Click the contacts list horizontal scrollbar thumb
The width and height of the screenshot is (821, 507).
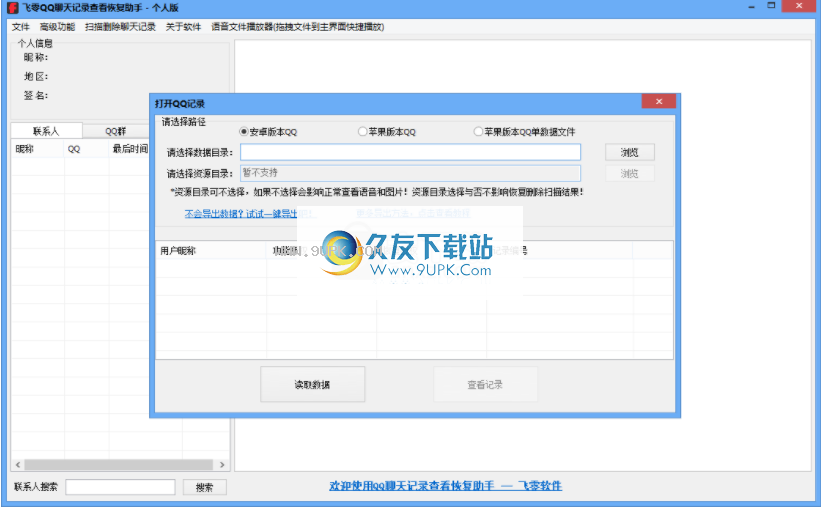119,465
